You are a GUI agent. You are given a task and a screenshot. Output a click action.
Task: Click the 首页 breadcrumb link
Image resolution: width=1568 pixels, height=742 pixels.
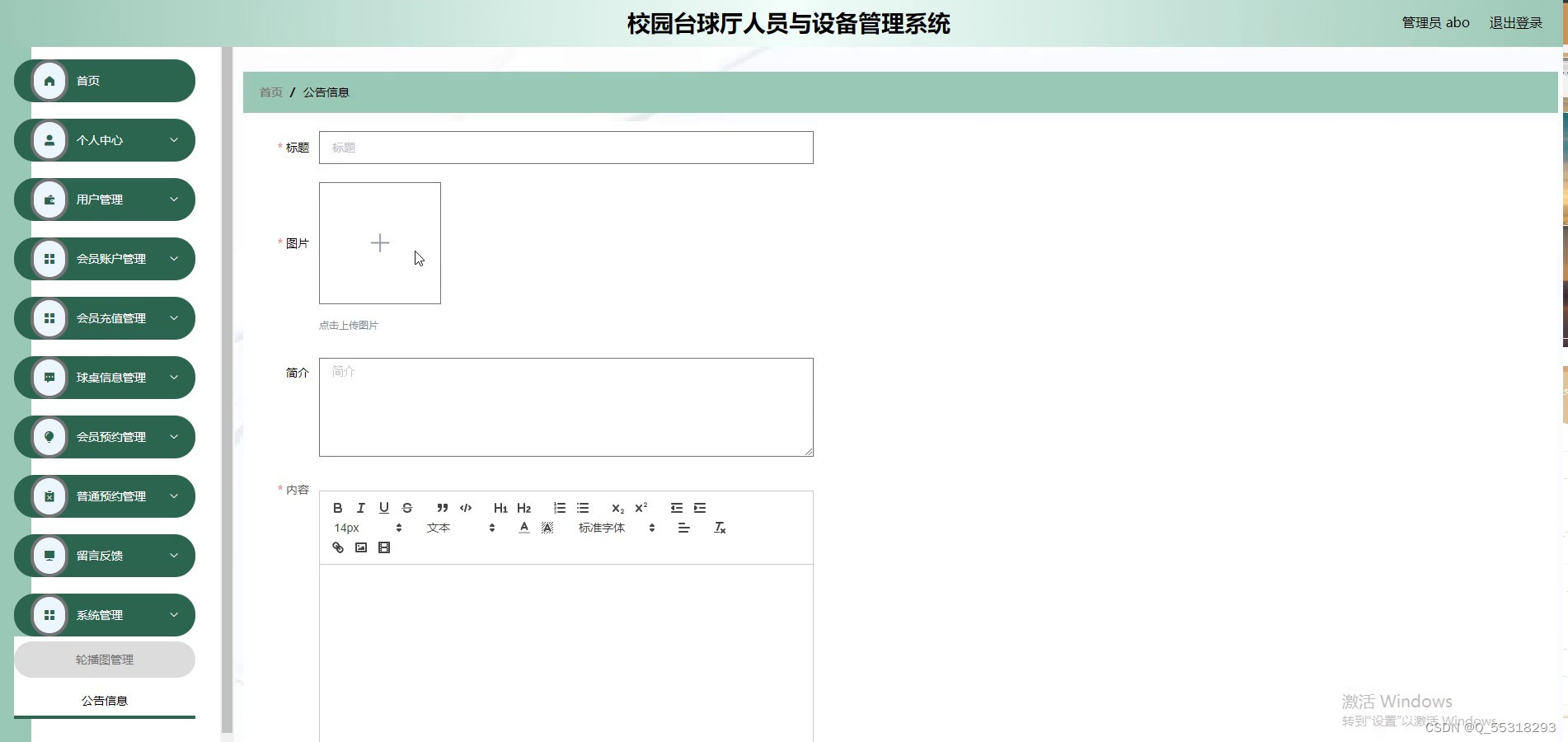click(270, 92)
